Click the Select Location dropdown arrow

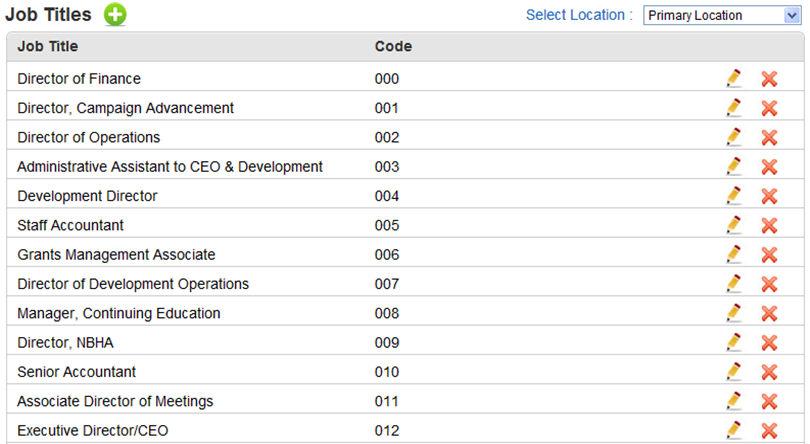[791, 16]
